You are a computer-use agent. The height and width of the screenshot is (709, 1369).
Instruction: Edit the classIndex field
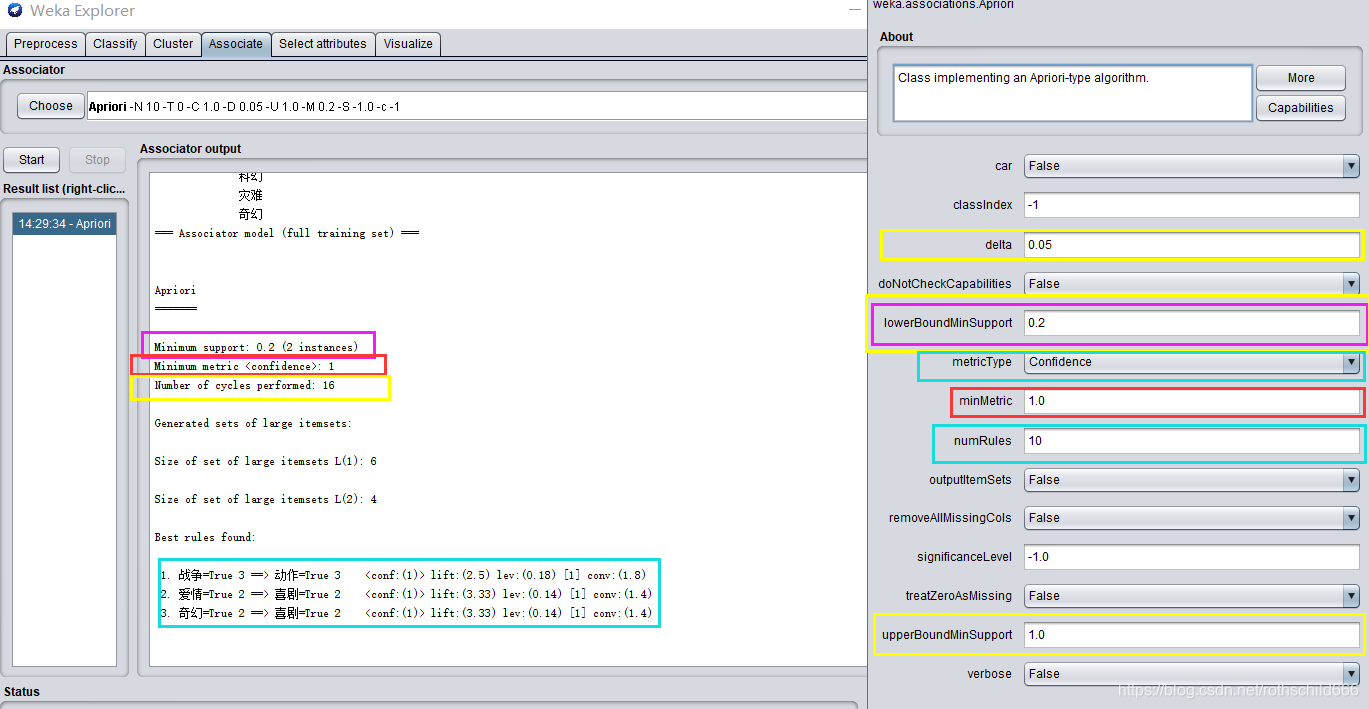tap(1192, 205)
